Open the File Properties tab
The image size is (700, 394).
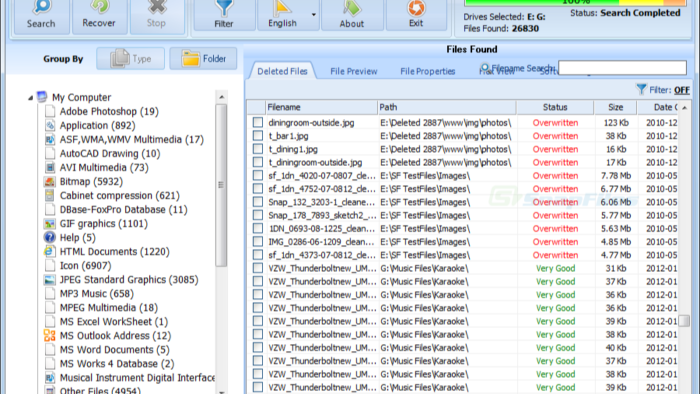[x=428, y=71]
